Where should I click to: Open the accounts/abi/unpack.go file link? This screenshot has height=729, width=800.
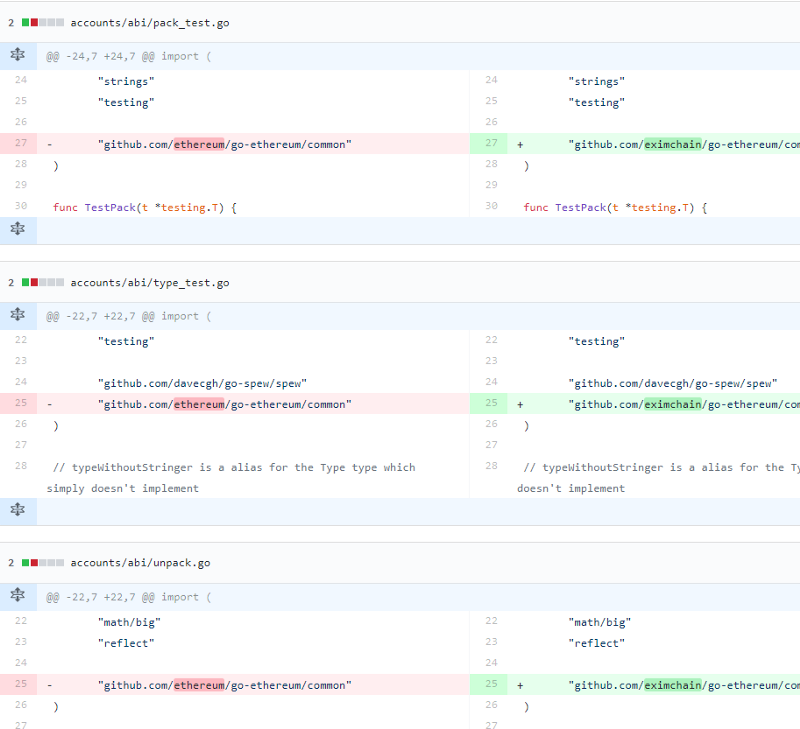click(x=140, y=563)
